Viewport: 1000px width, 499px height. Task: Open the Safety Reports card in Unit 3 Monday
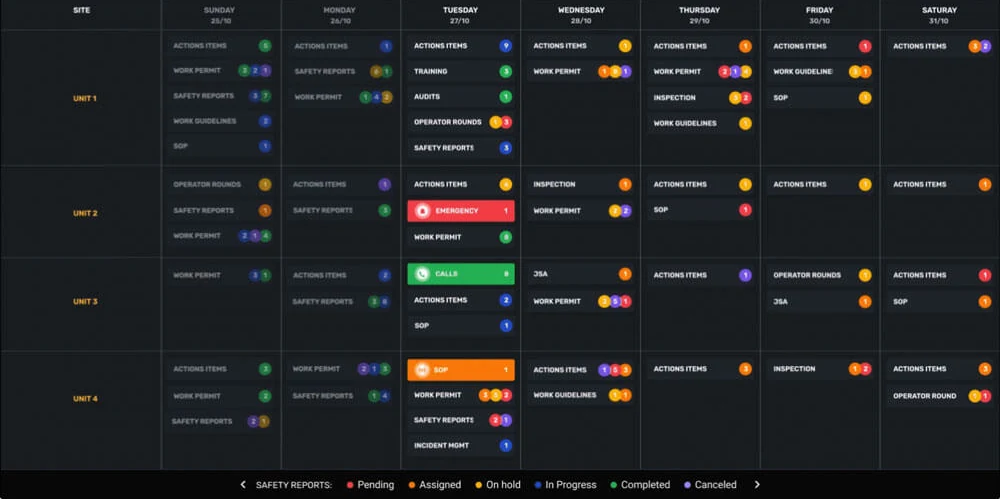(x=341, y=301)
